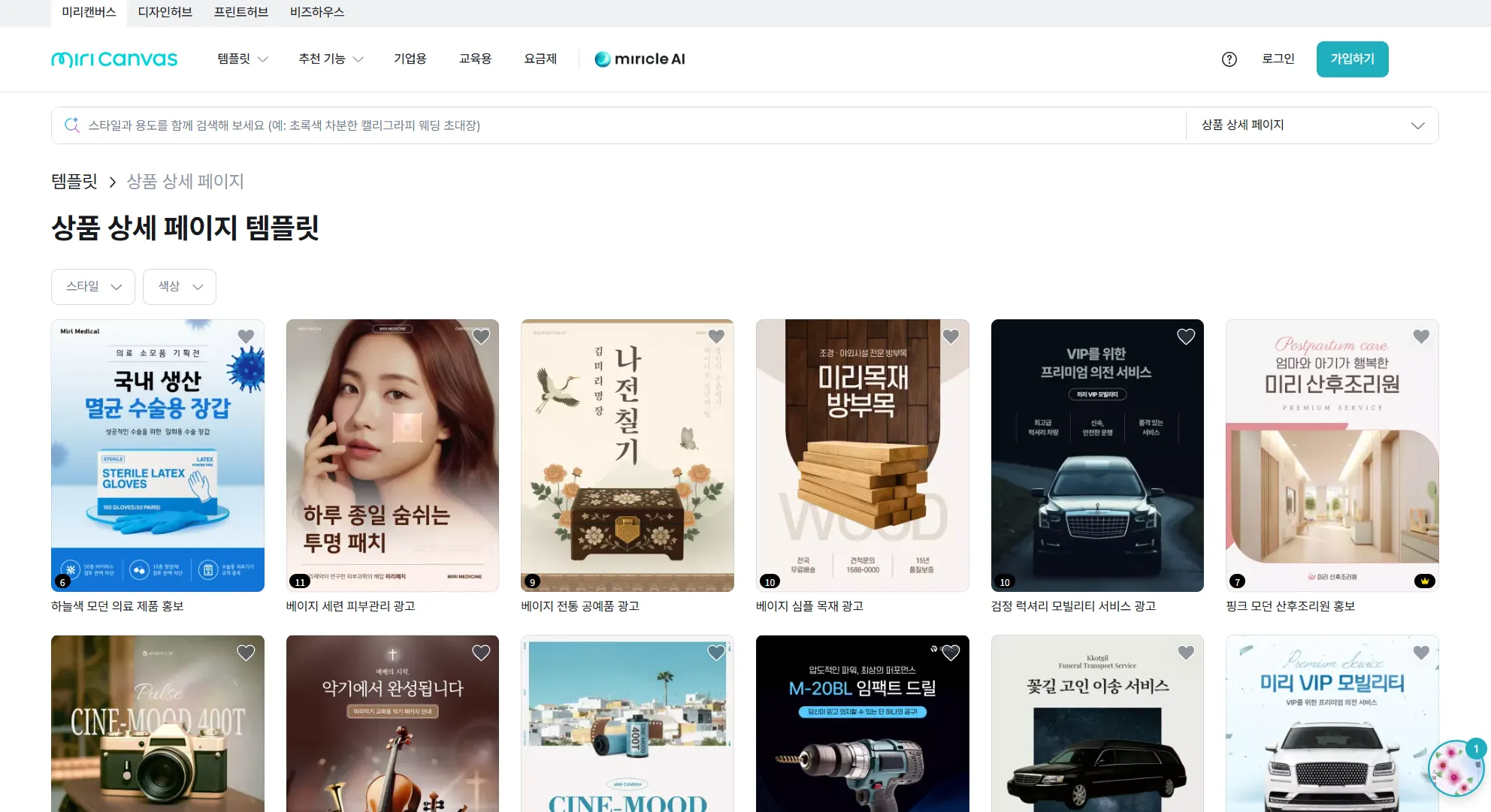Open the 템플릿 navigation menu

[242, 59]
